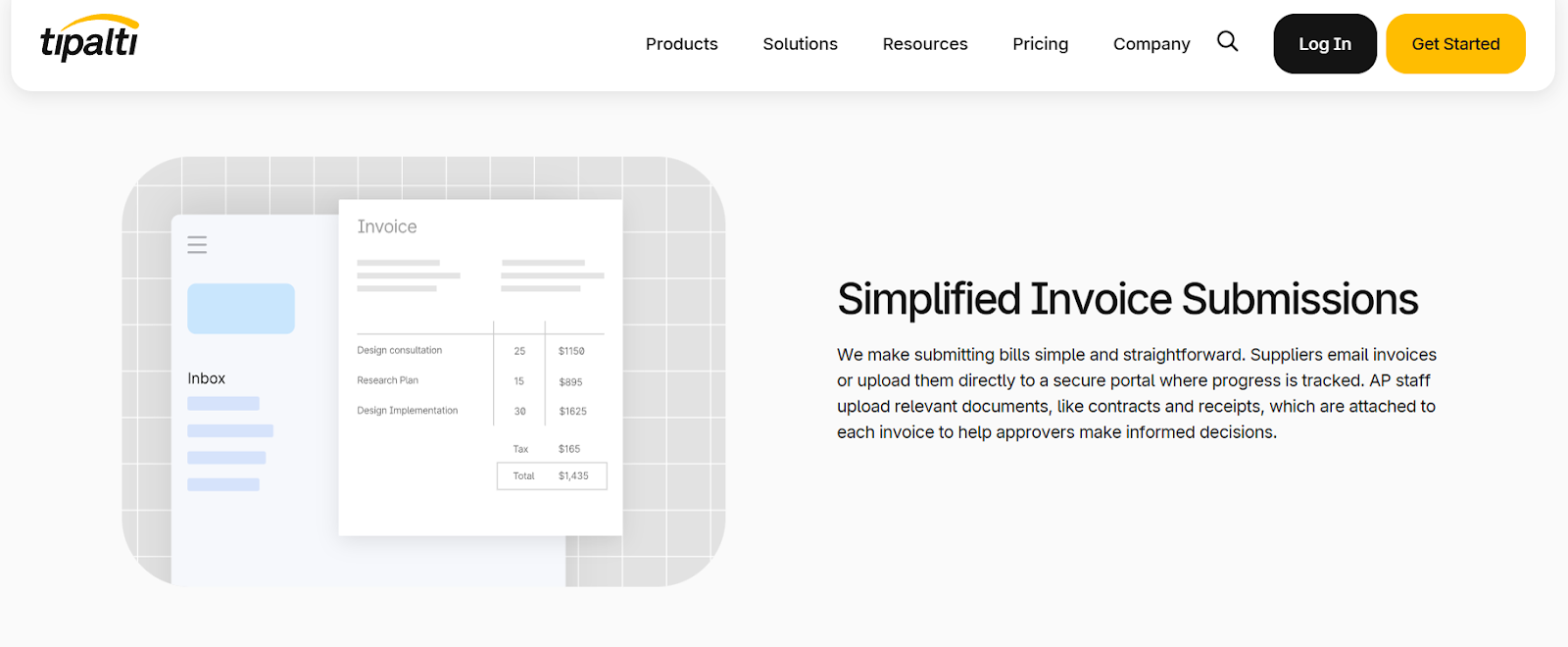Expand the Products navigation menu
The width and height of the screenshot is (1568, 647).
coord(681,44)
